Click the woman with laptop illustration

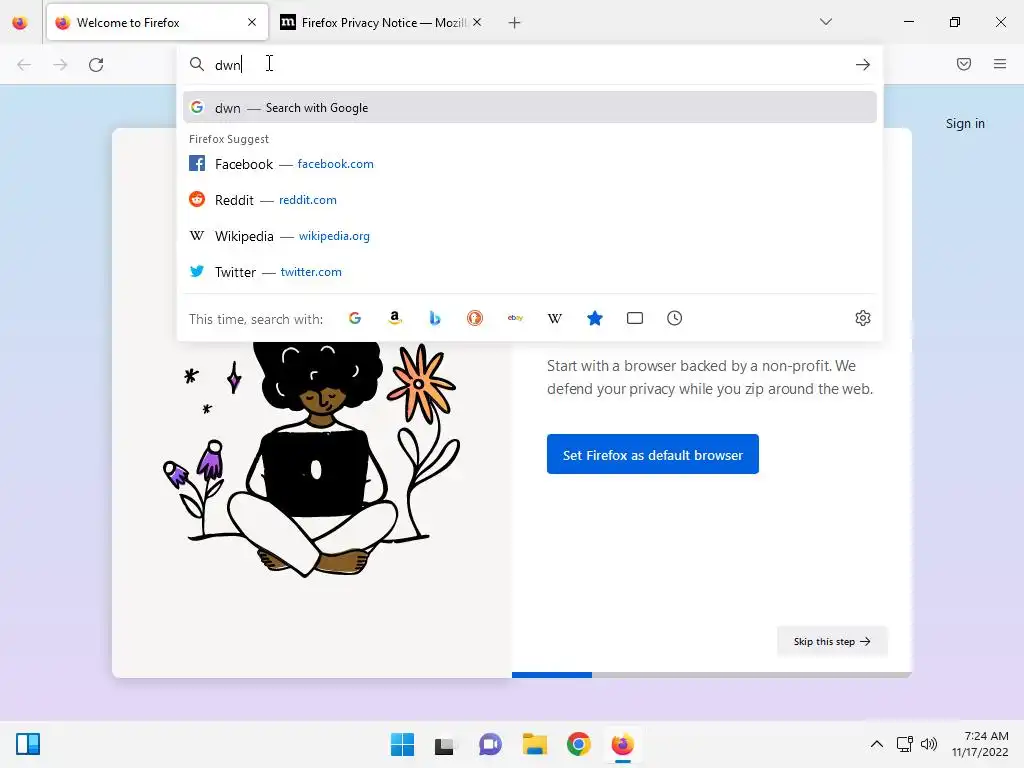(x=312, y=459)
